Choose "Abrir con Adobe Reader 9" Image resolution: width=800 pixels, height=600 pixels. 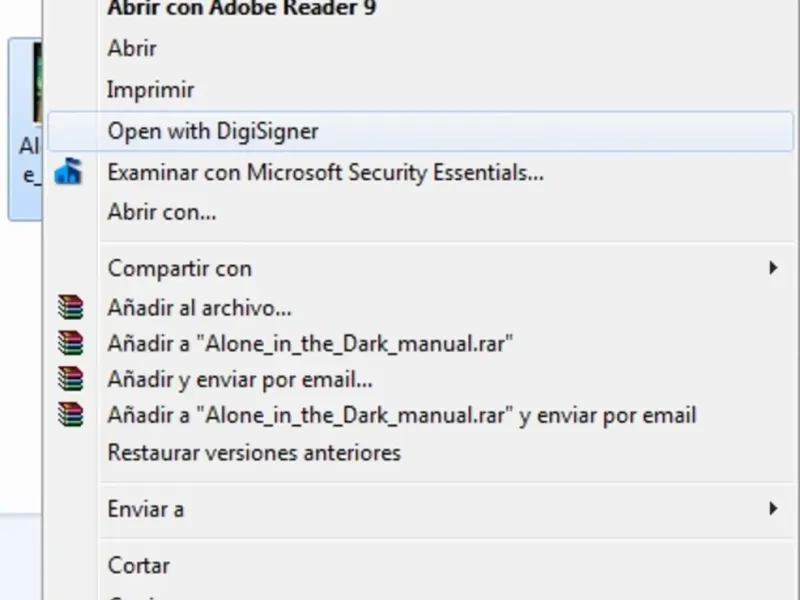coord(241,8)
